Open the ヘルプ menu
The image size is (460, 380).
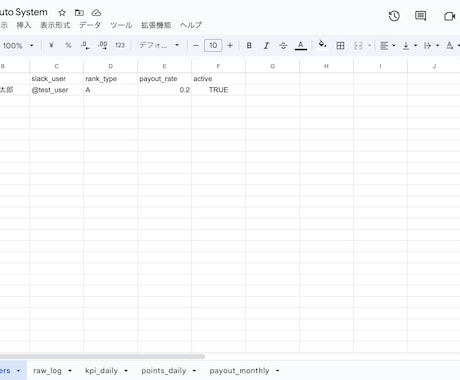[191, 25]
